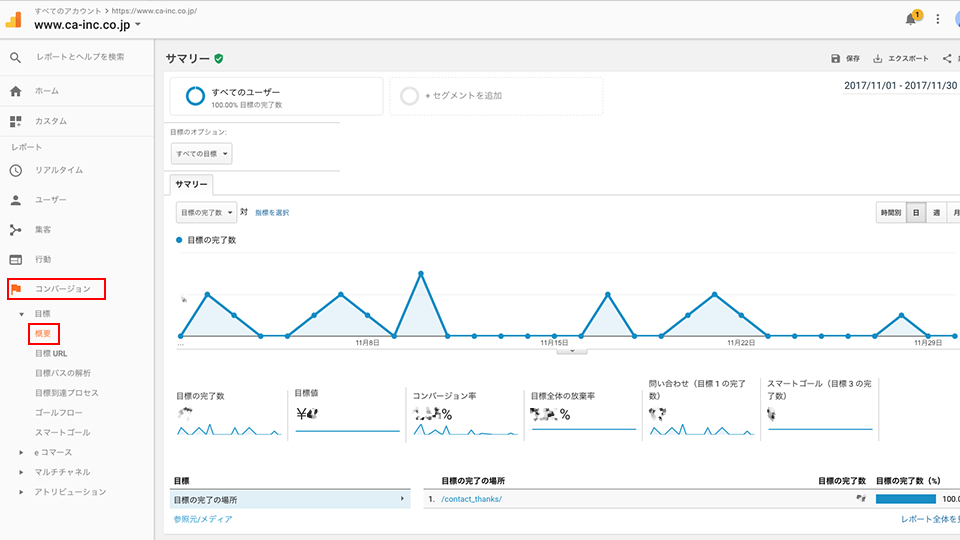
Task: Switch chart to 時間別 hourly view
Action: coord(891,213)
